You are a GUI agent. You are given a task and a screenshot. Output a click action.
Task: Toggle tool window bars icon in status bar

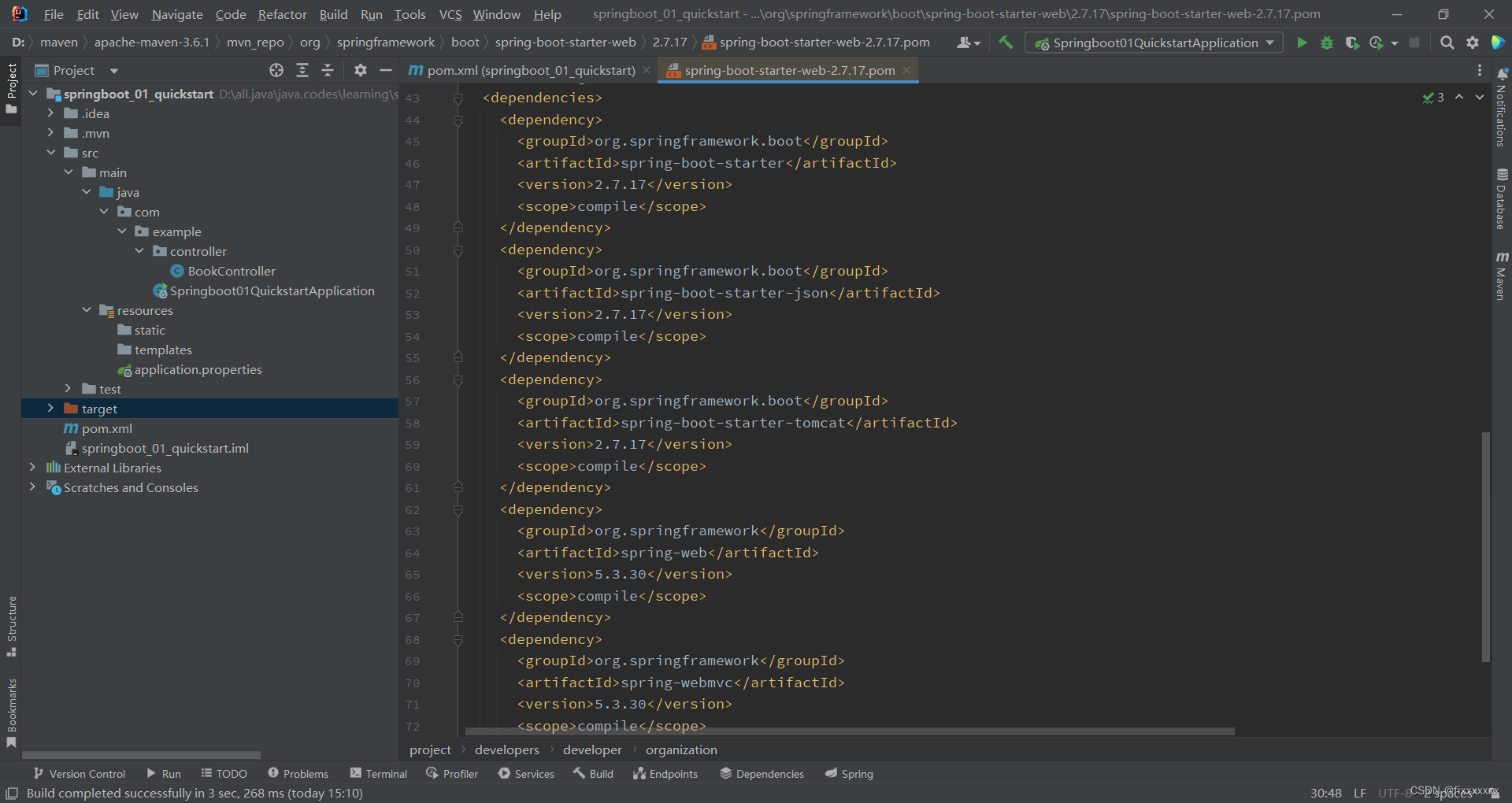(12, 793)
